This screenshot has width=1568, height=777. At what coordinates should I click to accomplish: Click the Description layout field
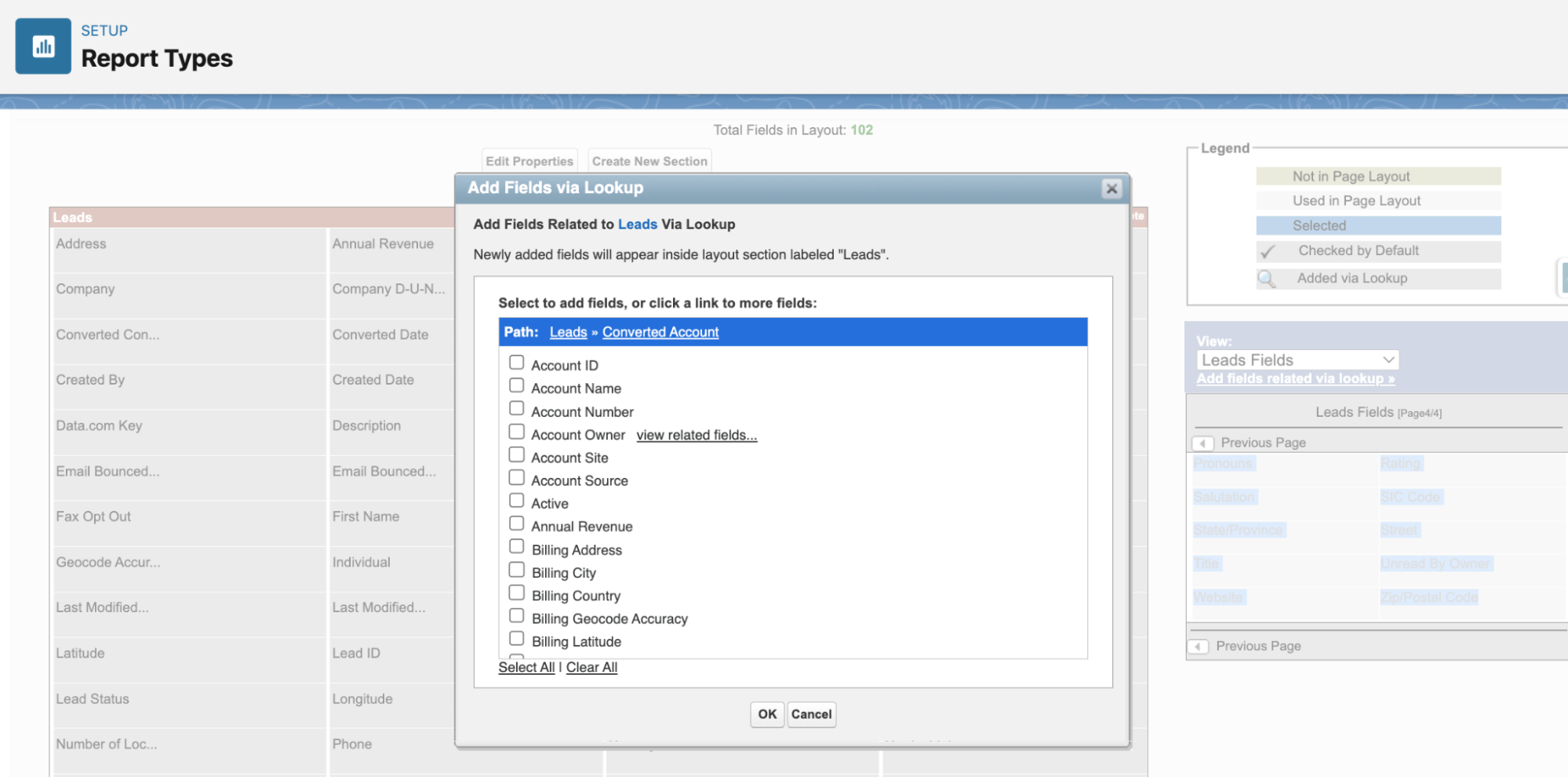point(391,432)
